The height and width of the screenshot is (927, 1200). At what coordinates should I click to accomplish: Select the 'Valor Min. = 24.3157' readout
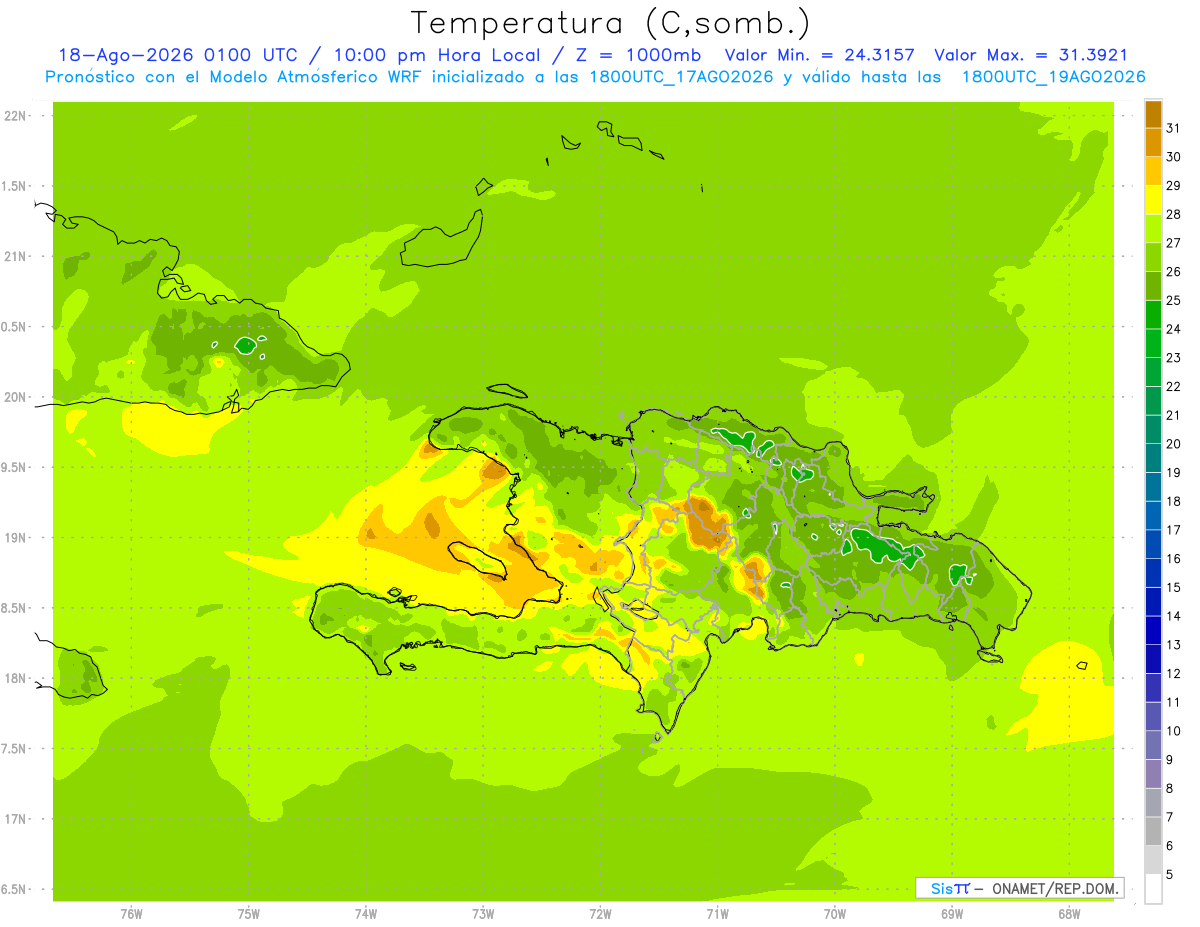(819, 55)
